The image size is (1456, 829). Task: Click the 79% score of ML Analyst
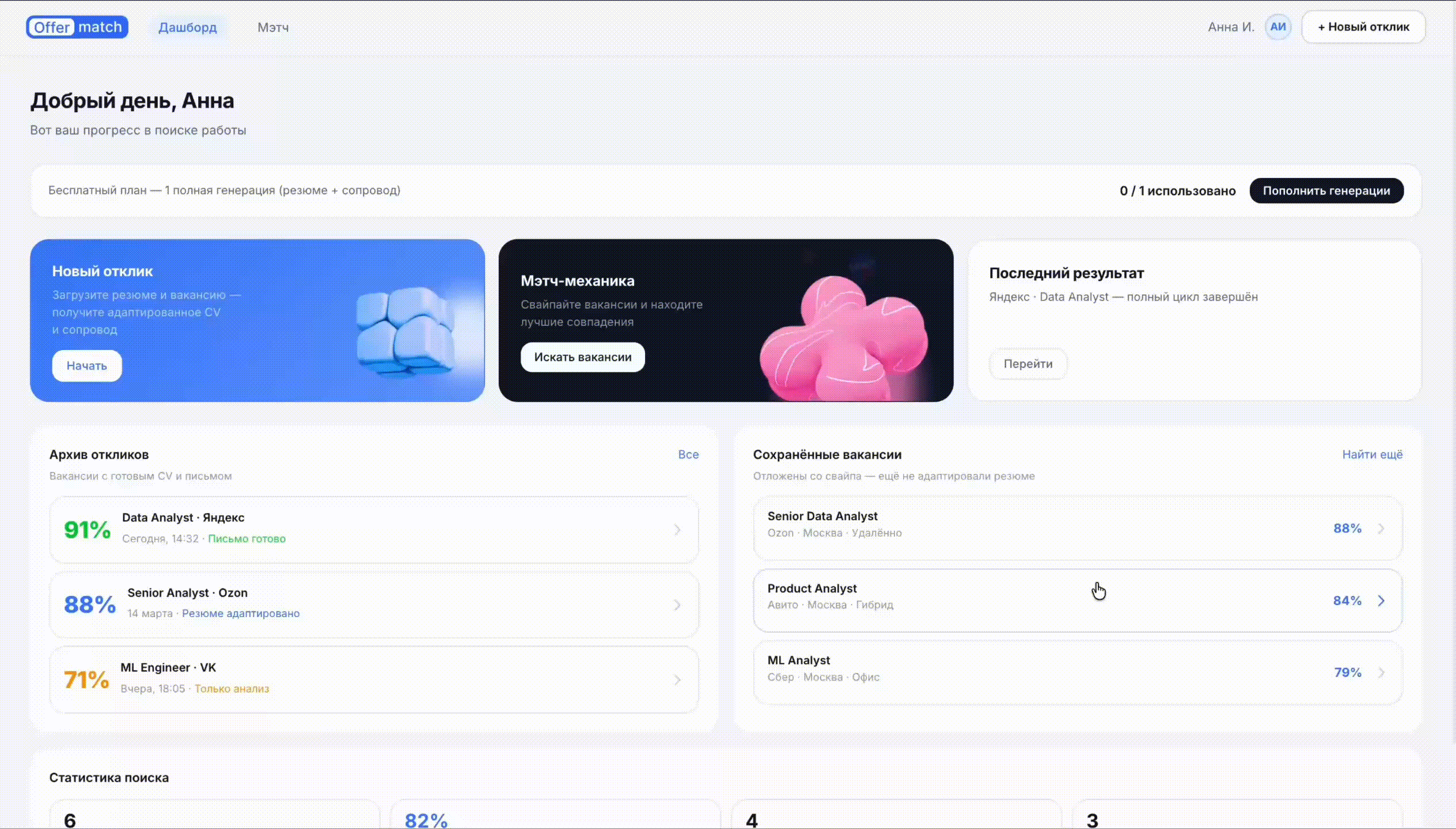click(1348, 672)
